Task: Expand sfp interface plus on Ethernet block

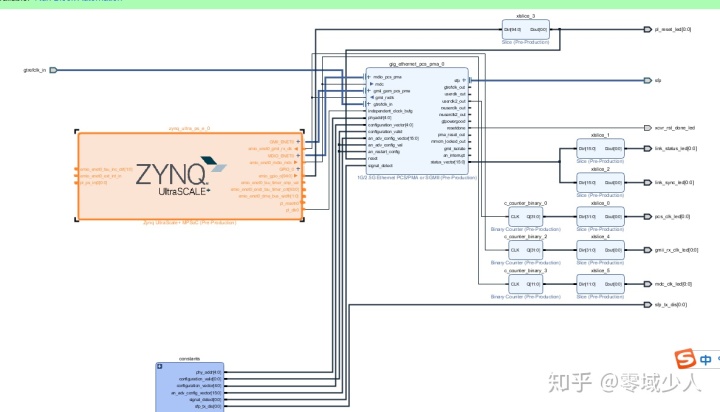Action: coord(464,80)
